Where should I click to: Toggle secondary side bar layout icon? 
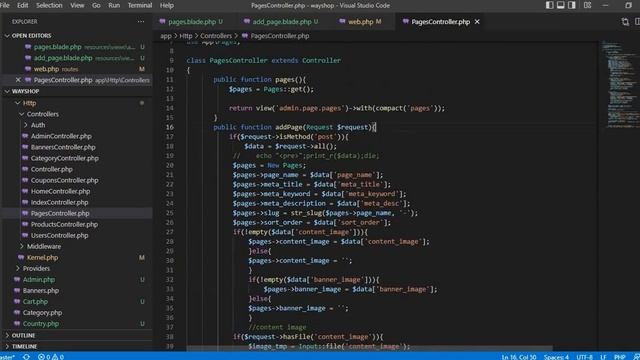point(572,5)
